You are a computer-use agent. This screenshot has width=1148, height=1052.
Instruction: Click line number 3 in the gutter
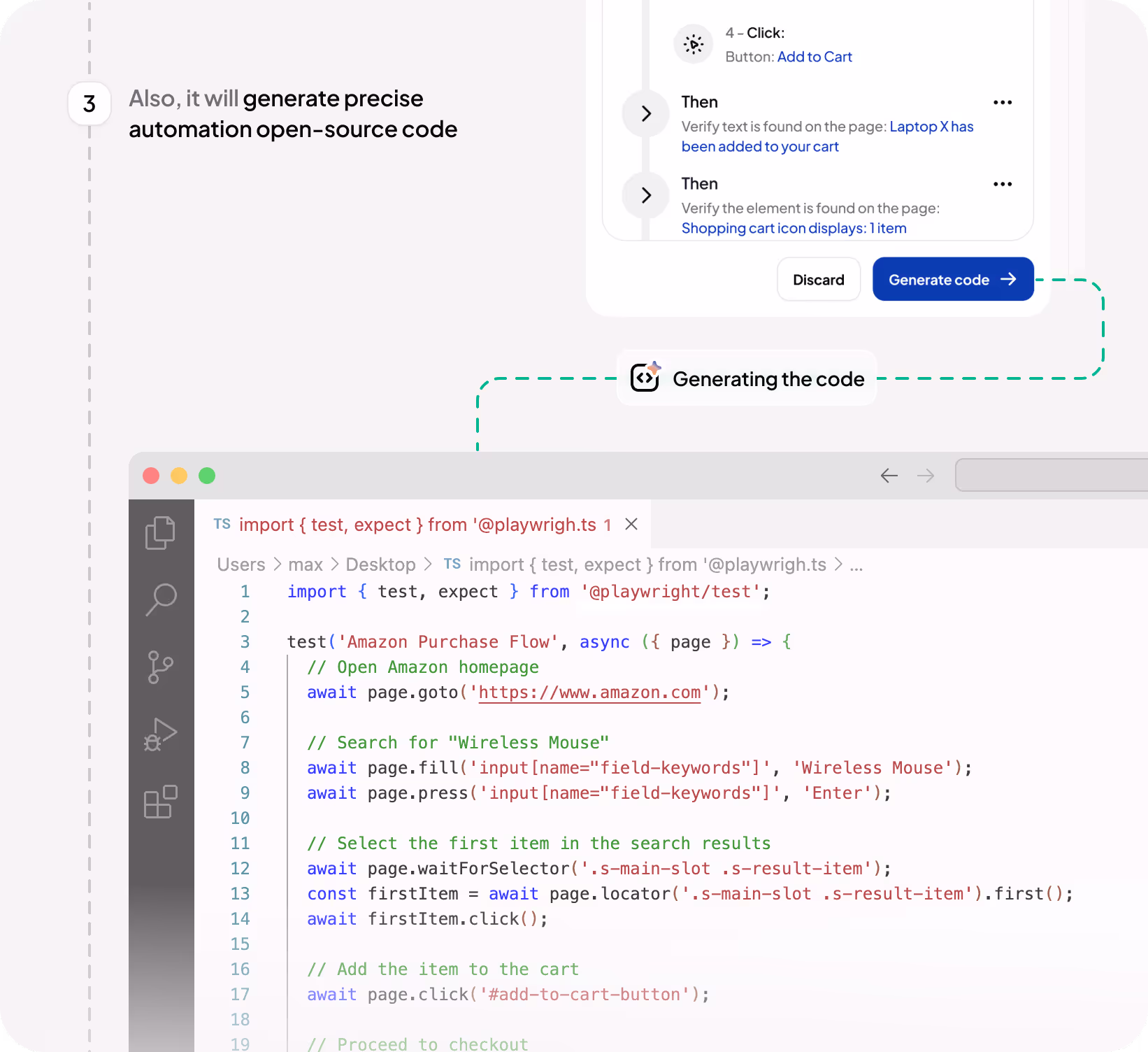click(x=245, y=642)
